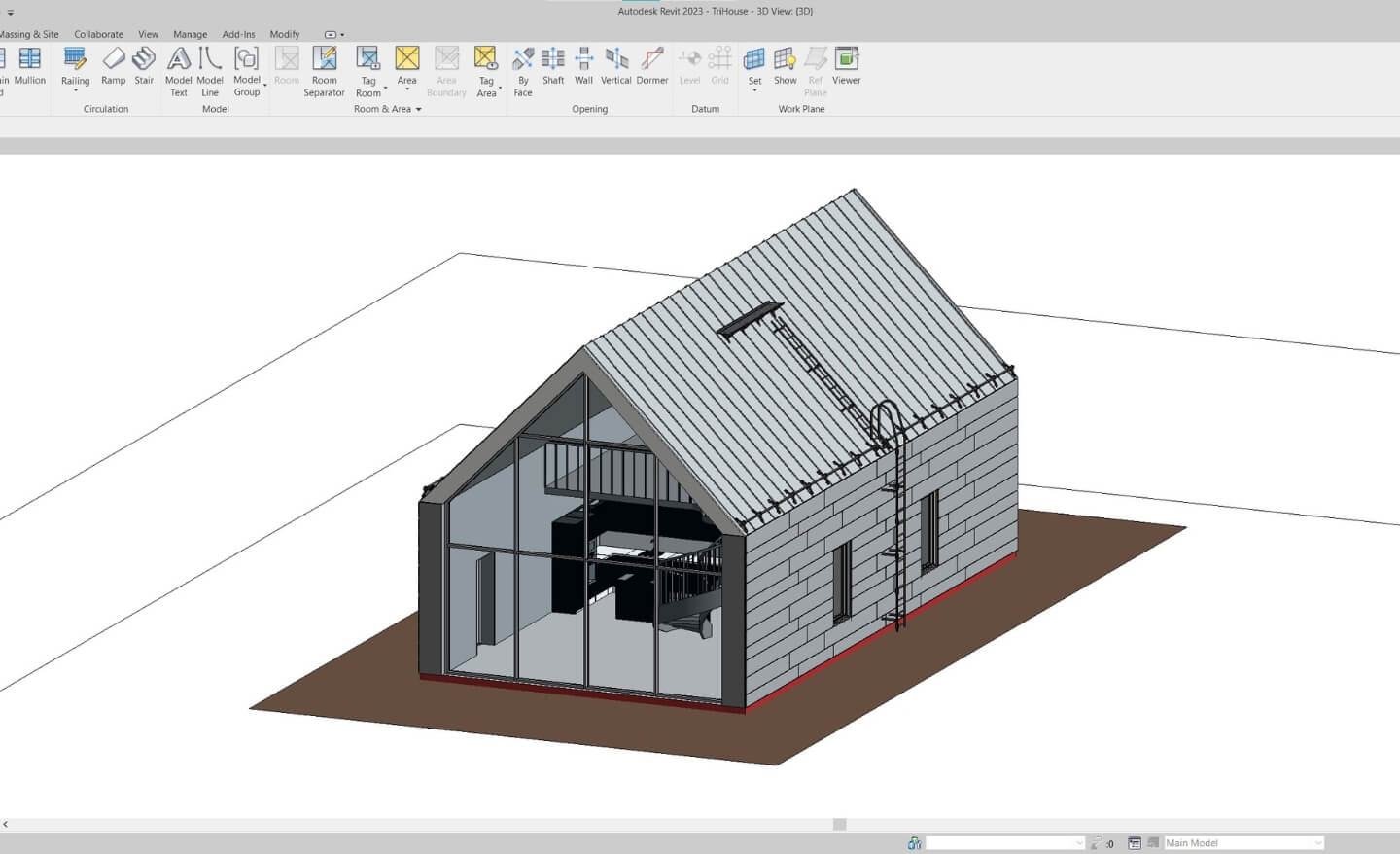Viewport: 1400px width, 854px height.
Task: Click the Tag Room tool
Action: click(368, 72)
